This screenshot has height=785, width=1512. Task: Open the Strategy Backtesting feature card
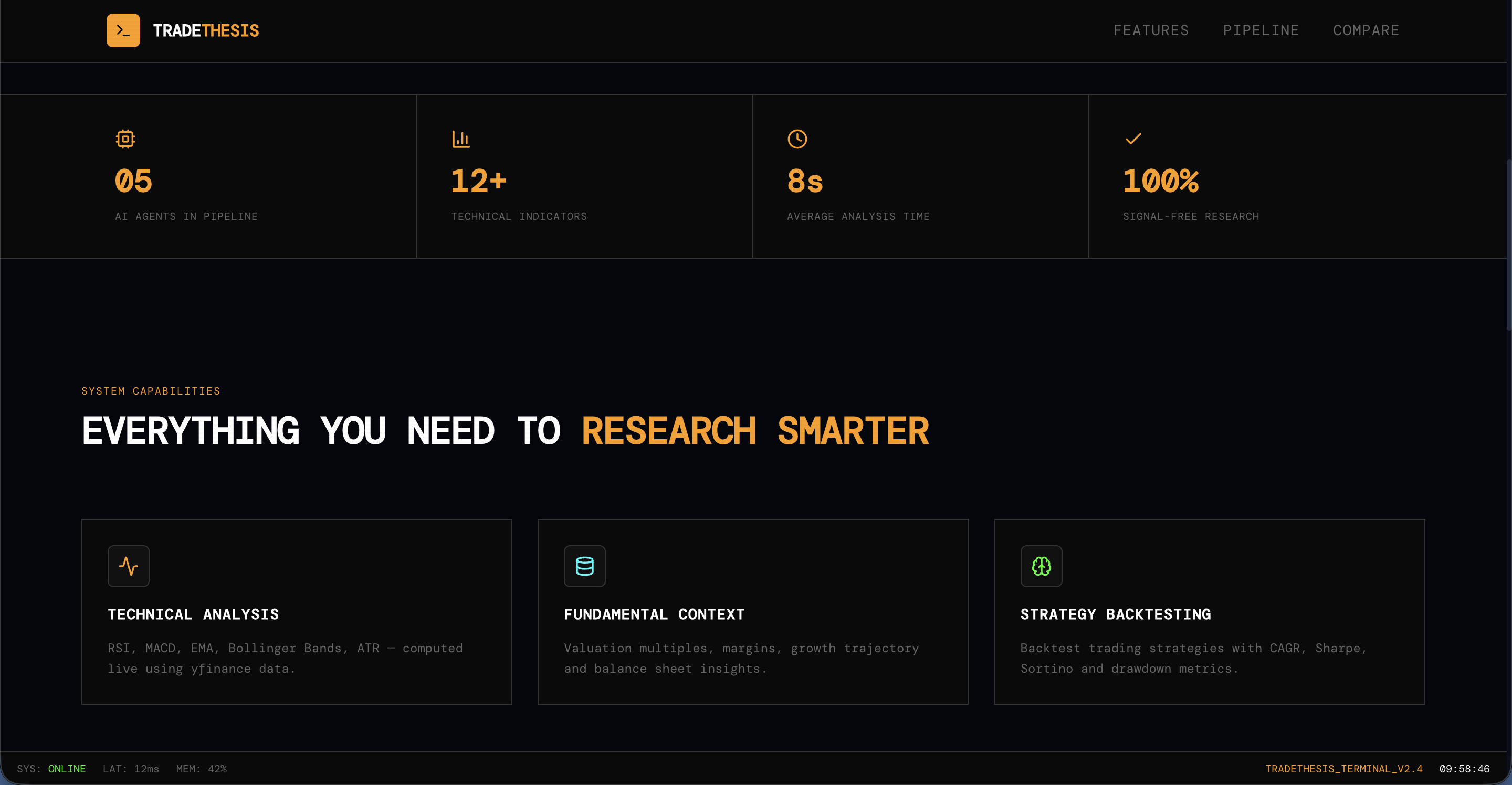point(1210,611)
